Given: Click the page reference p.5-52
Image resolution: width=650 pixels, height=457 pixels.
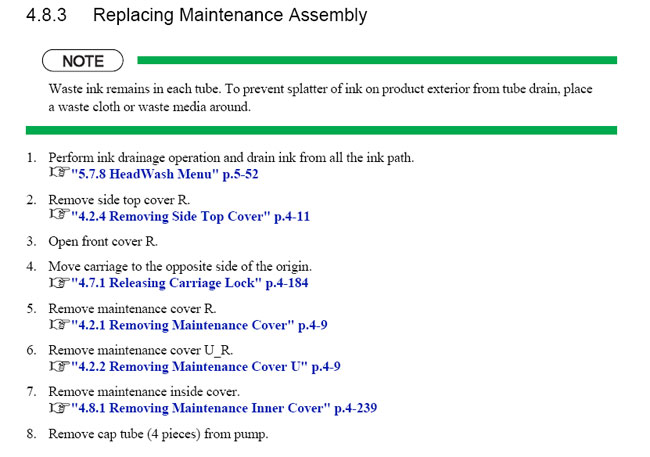Looking at the screenshot, I should coord(240,174).
